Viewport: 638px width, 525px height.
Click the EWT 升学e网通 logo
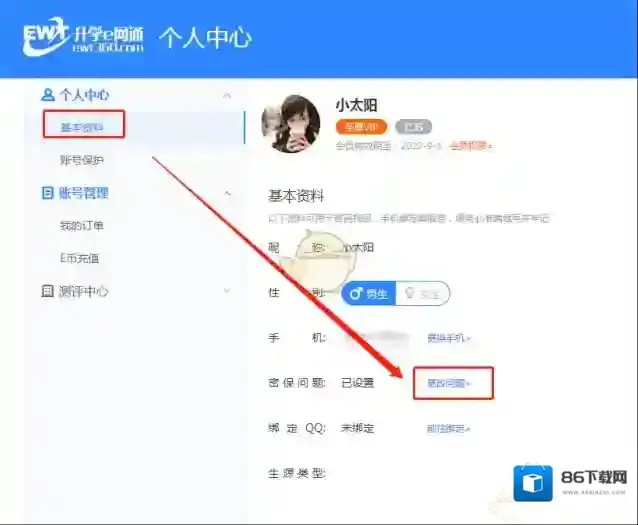coord(83,36)
